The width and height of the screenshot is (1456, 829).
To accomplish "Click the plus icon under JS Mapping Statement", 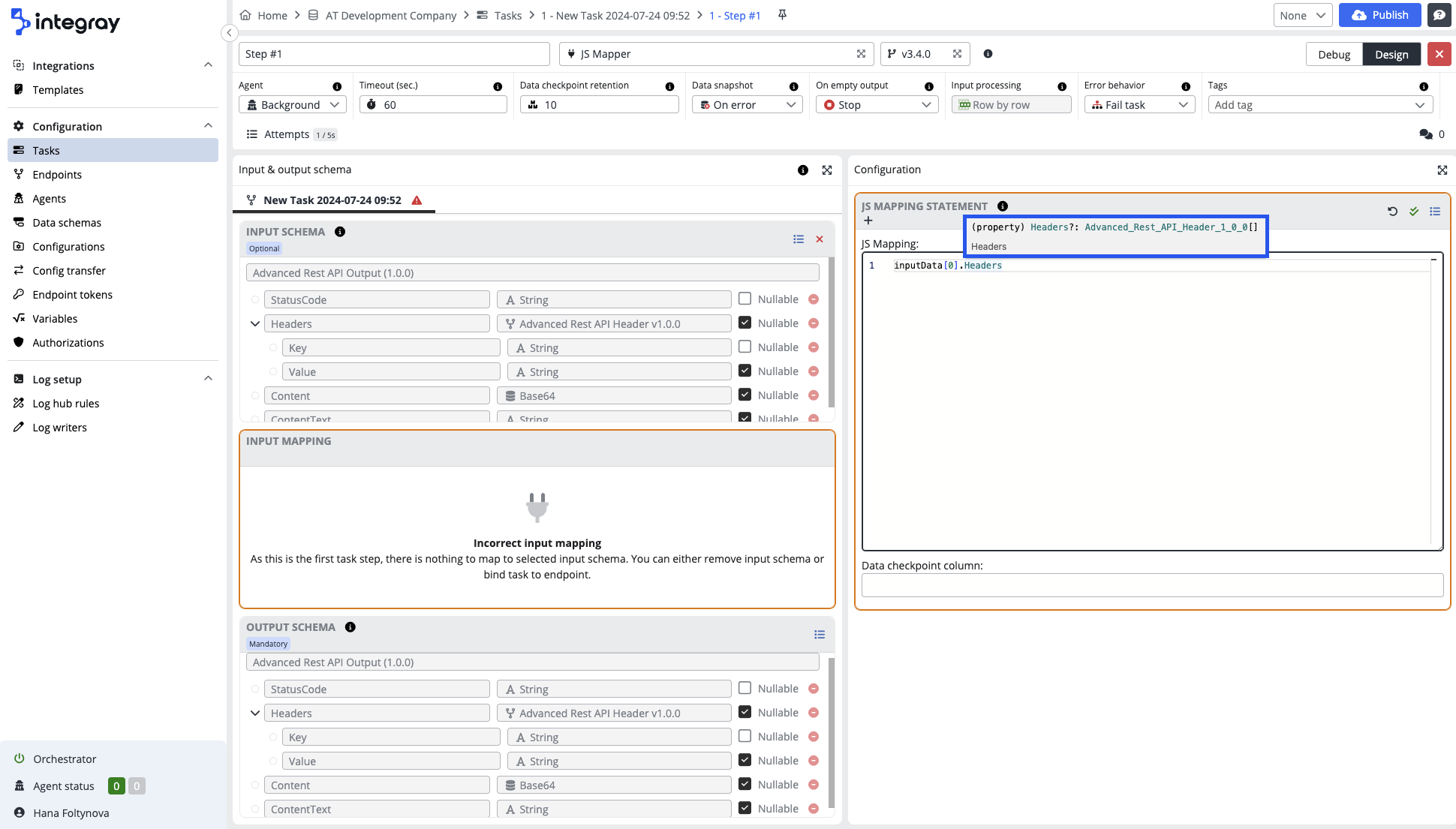I will pos(868,221).
